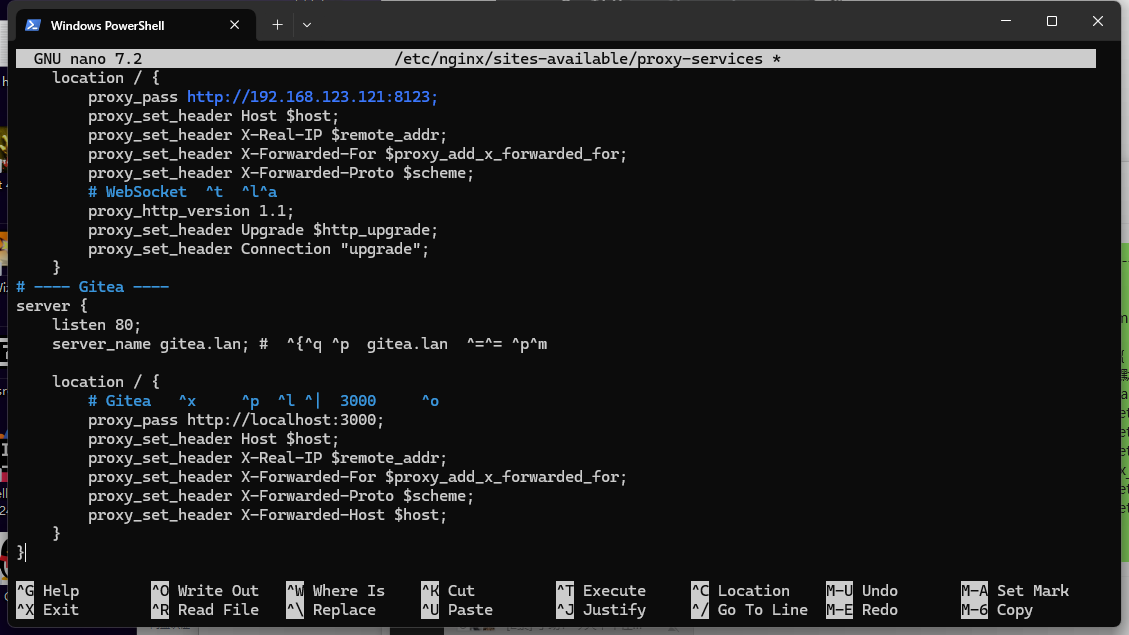Maximize the terminal window
Image resolution: width=1129 pixels, height=635 pixels.
(1051, 21)
